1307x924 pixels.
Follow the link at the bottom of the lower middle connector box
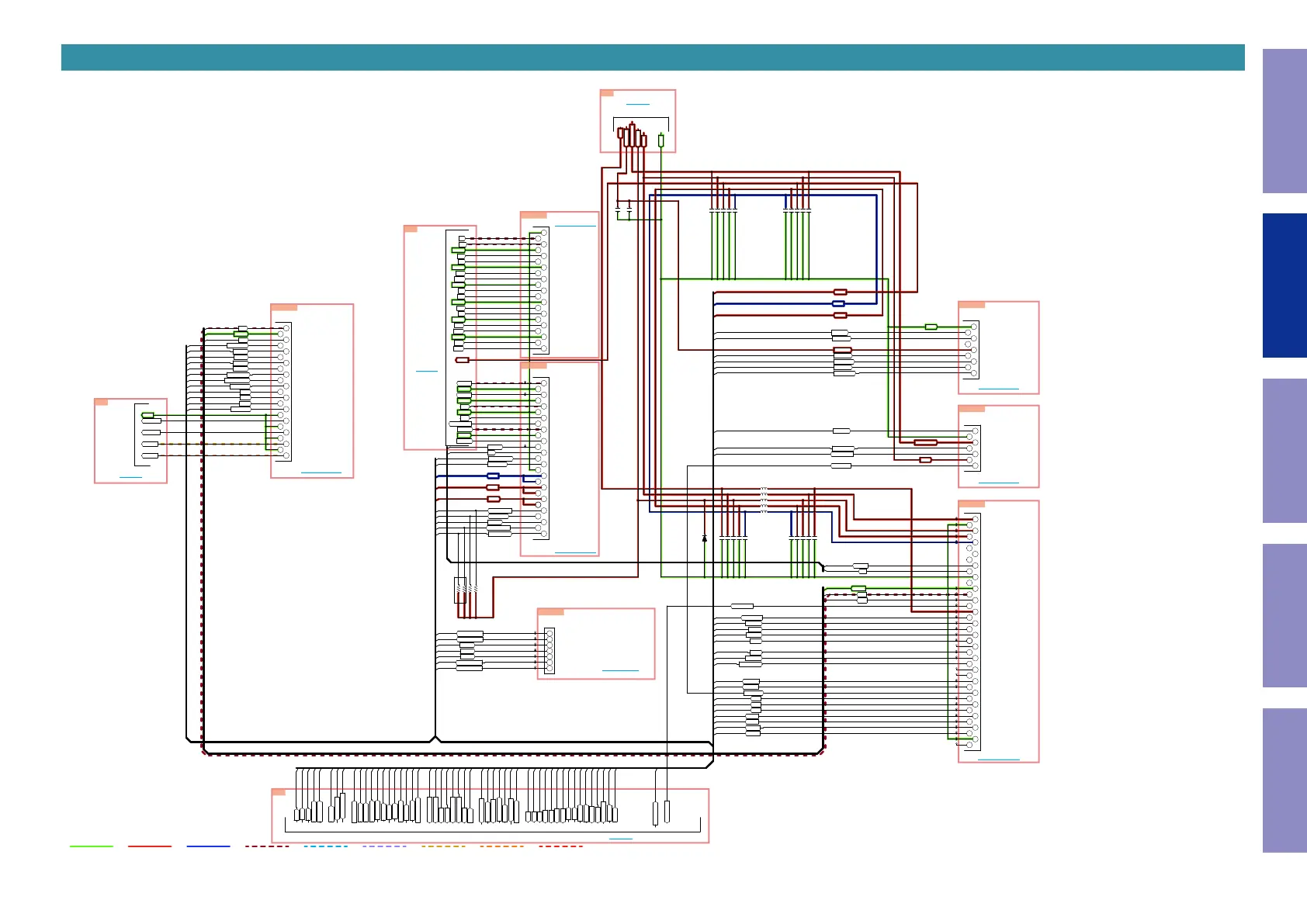coord(575,553)
